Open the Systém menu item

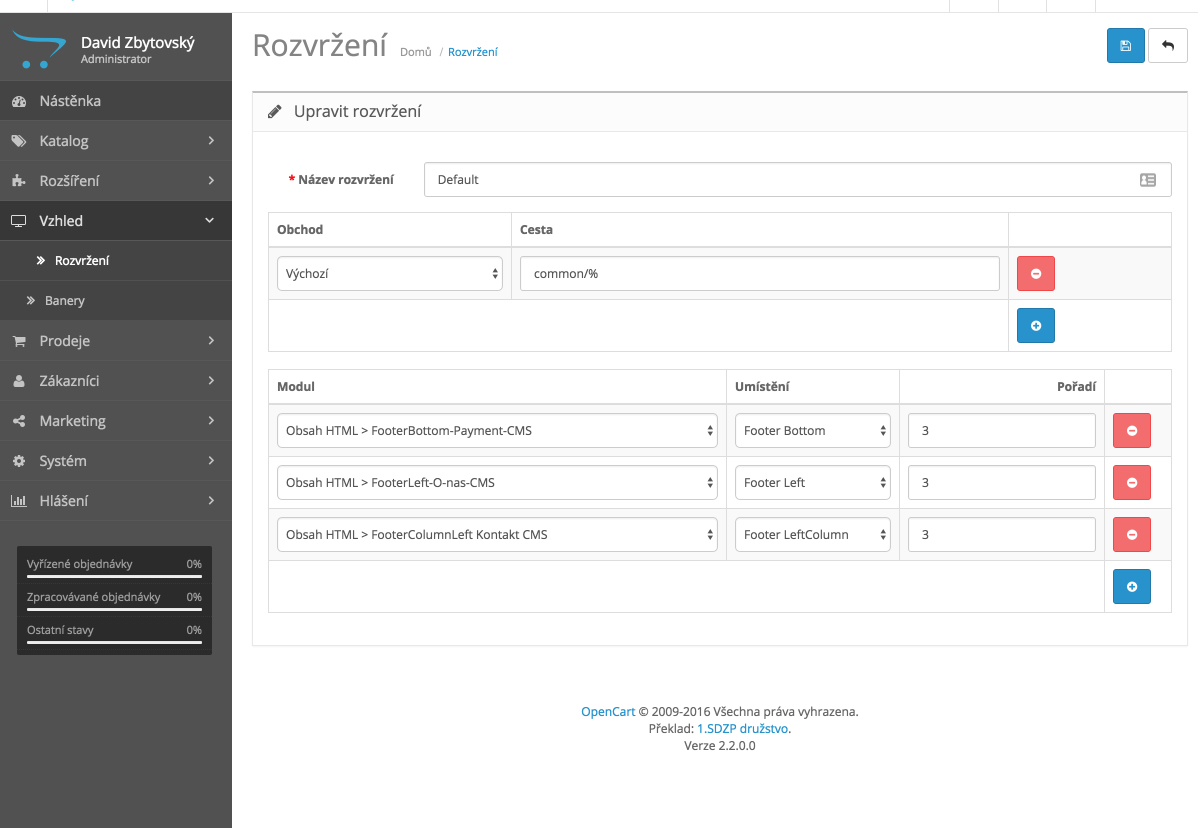(x=116, y=461)
